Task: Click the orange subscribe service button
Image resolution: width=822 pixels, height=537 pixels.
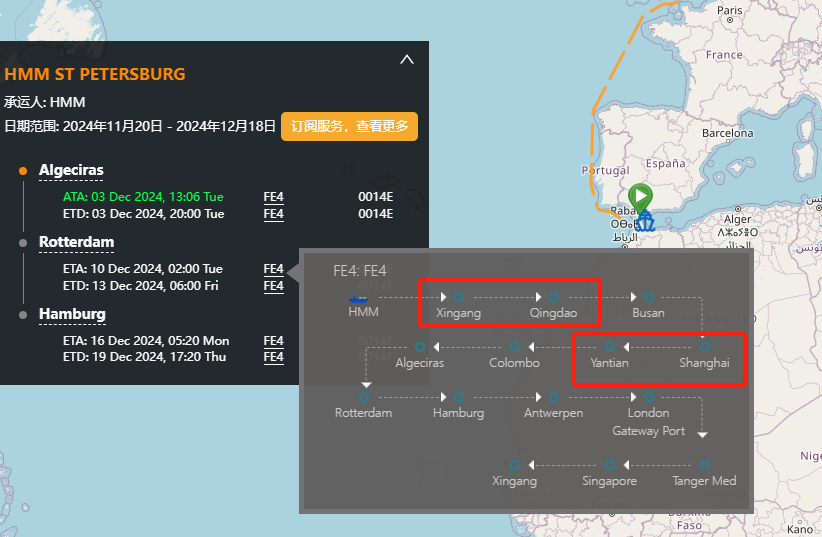Action: click(x=349, y=126)
